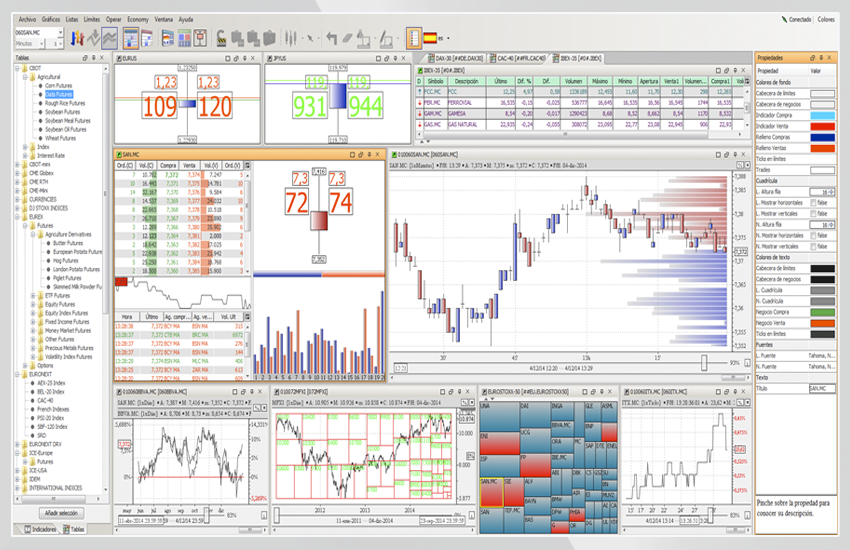This screenshot has width=850, height=550.
Task: Expand the CME Globex tree node
Action: [x=17, y=173]
